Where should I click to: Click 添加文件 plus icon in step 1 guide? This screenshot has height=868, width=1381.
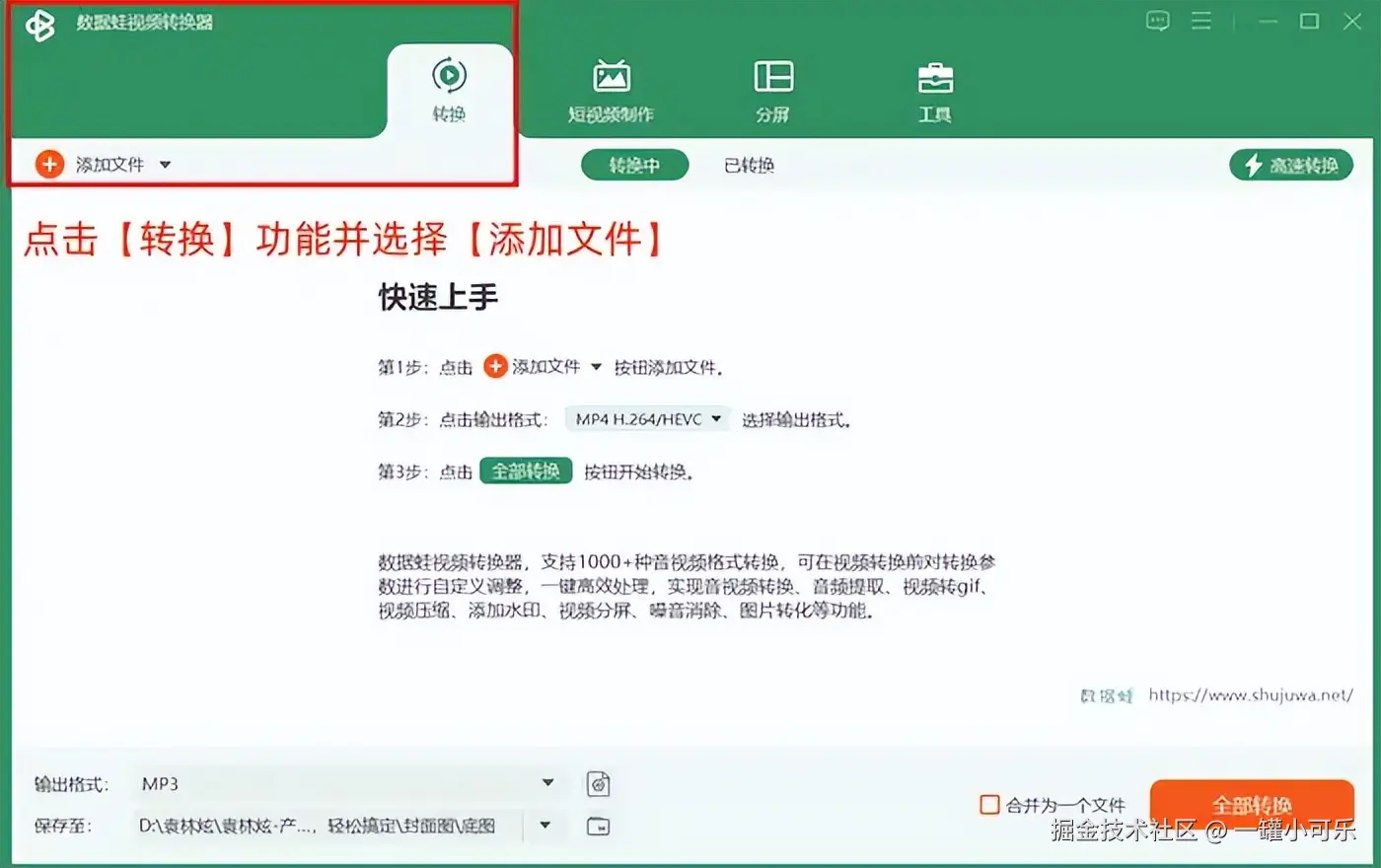tap(495, 367)
